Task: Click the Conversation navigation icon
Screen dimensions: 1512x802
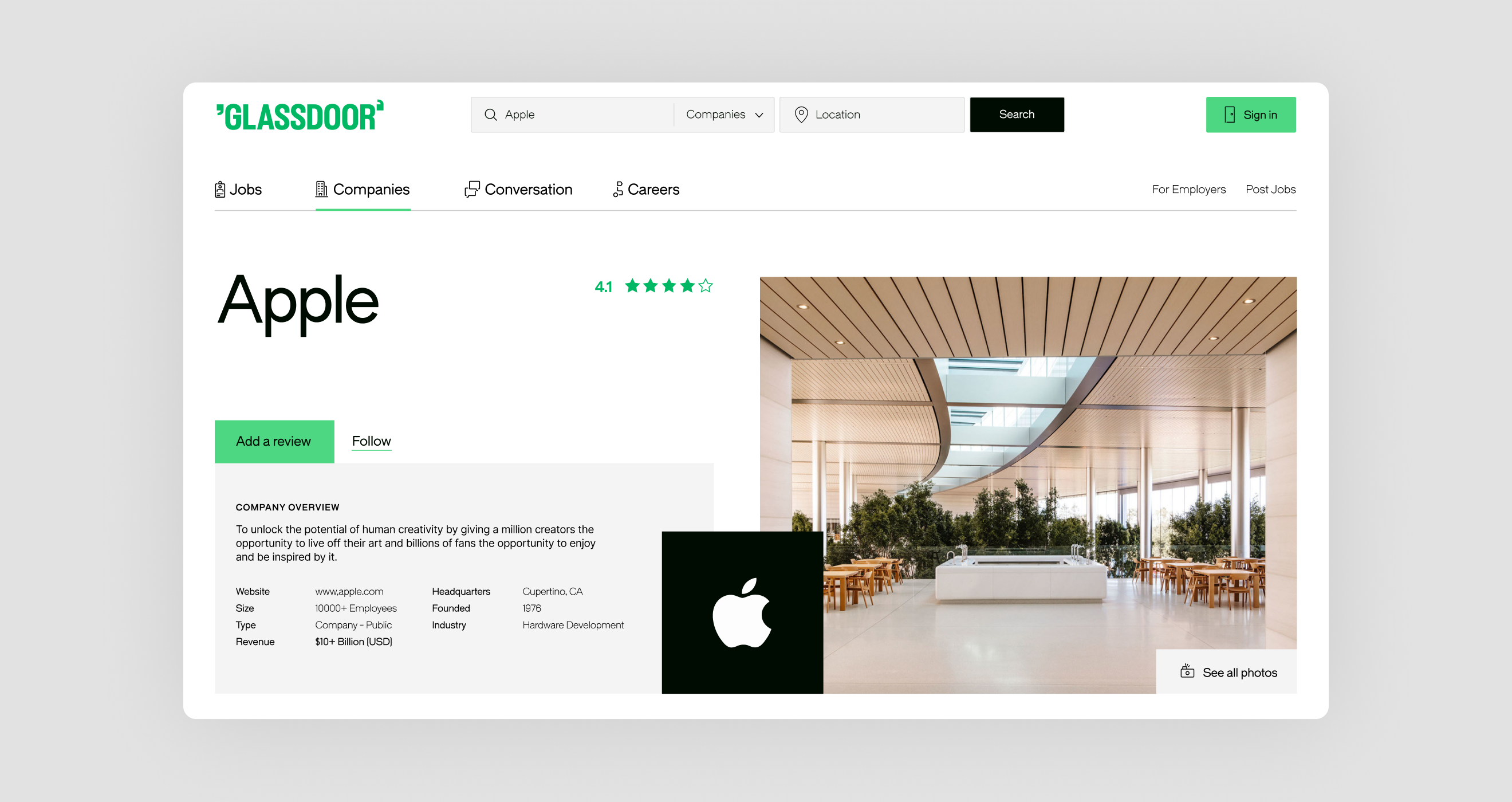Action: click(471, 189)
